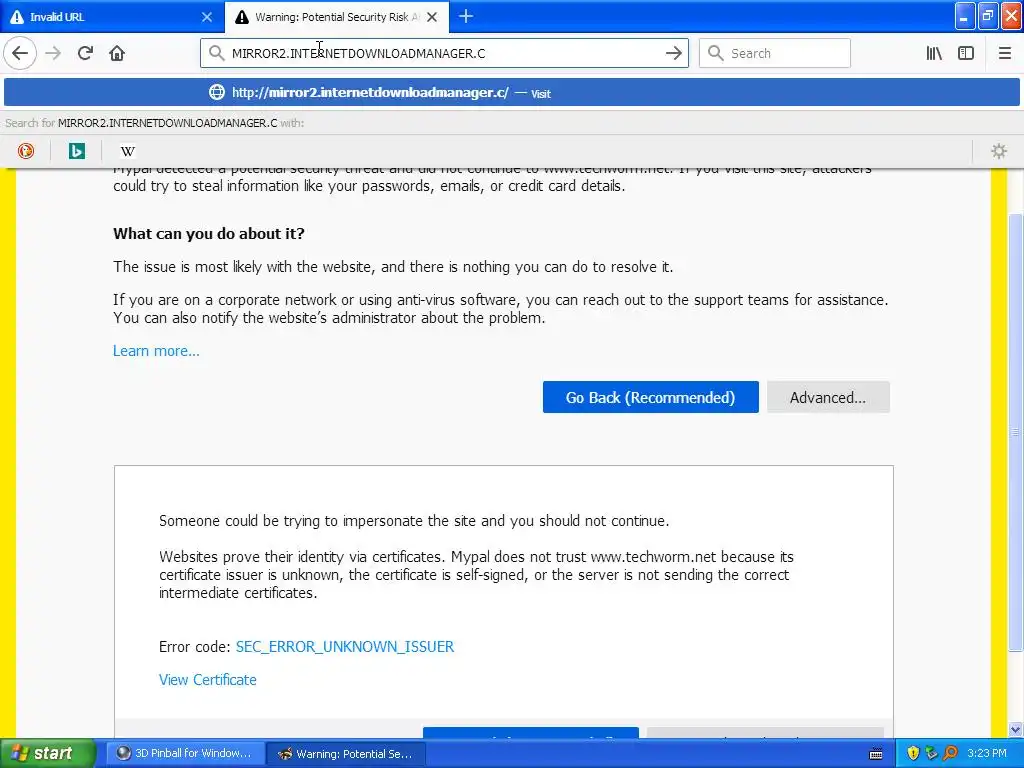
Task: Open the Windows start menu
Action: tap(48, 753)
